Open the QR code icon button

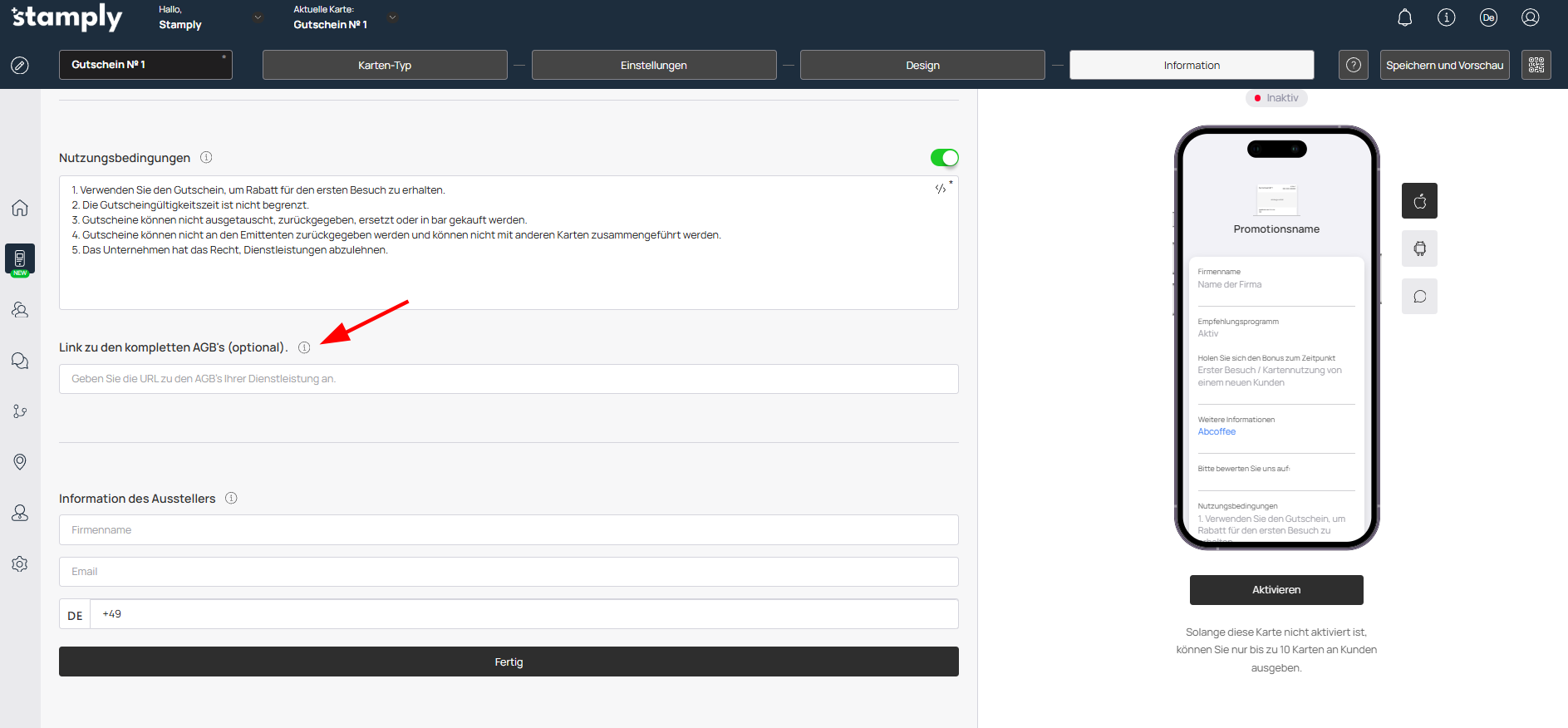(x=1536, y=65)
